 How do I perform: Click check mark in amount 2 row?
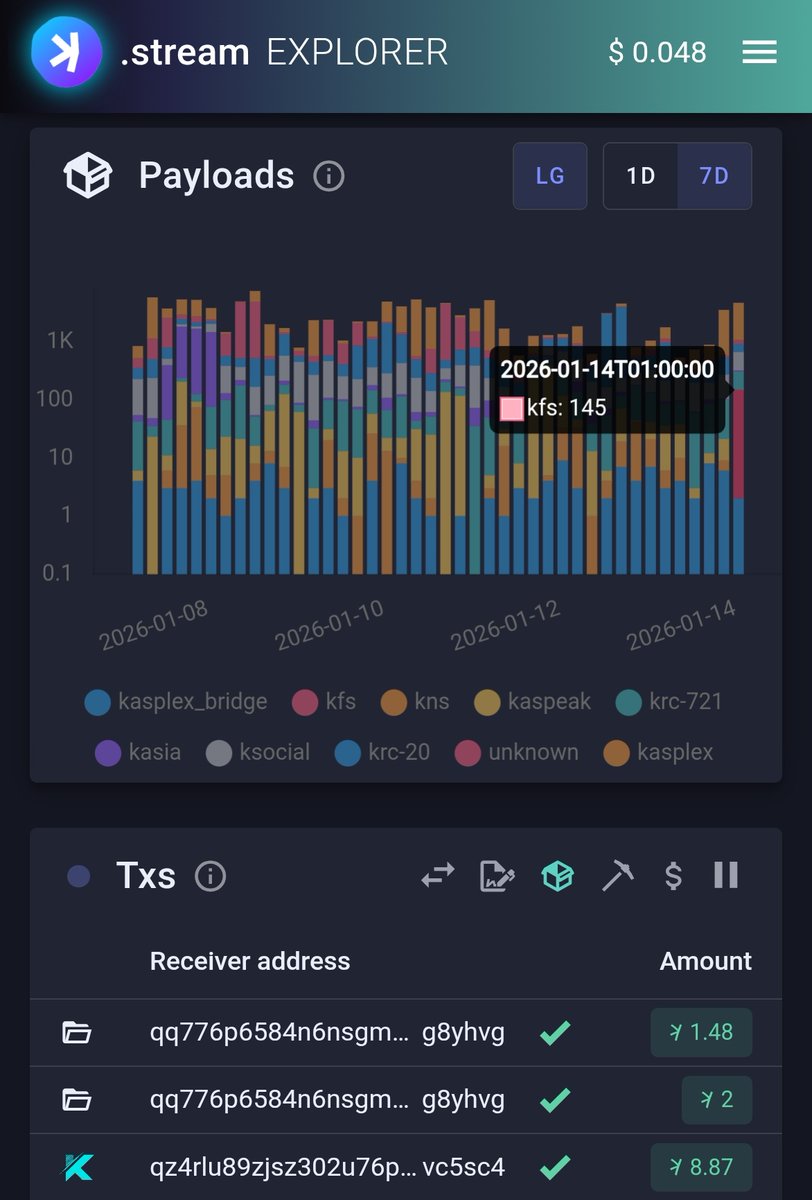[x=555, y=1100]
